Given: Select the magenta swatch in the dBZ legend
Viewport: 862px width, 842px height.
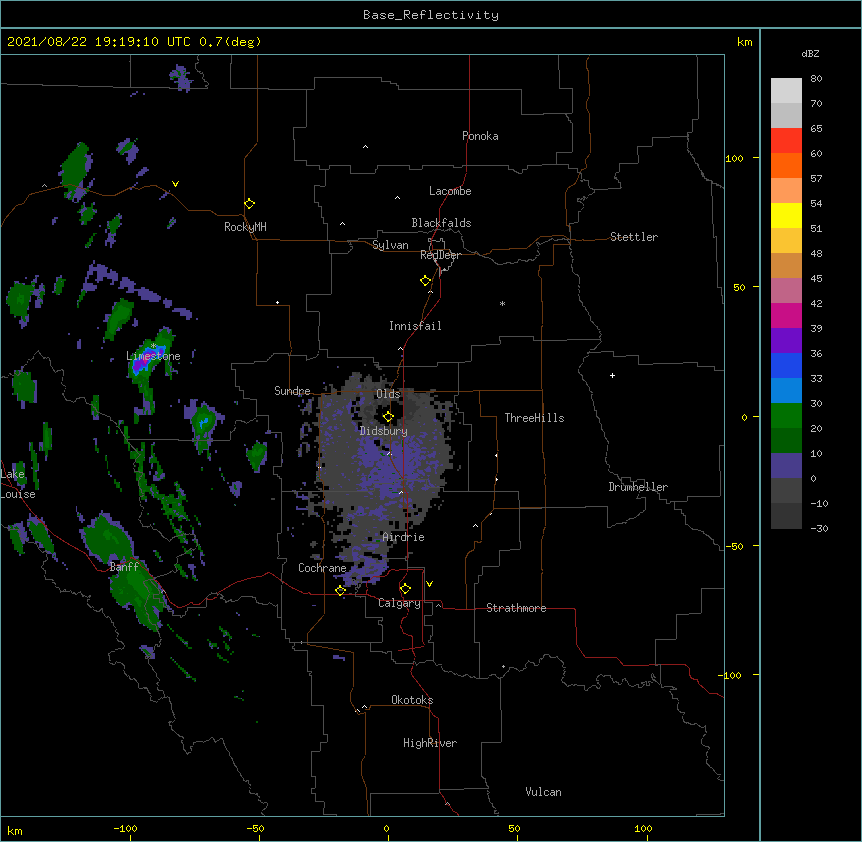Looking at the screenshot, I should coord(786,315).
